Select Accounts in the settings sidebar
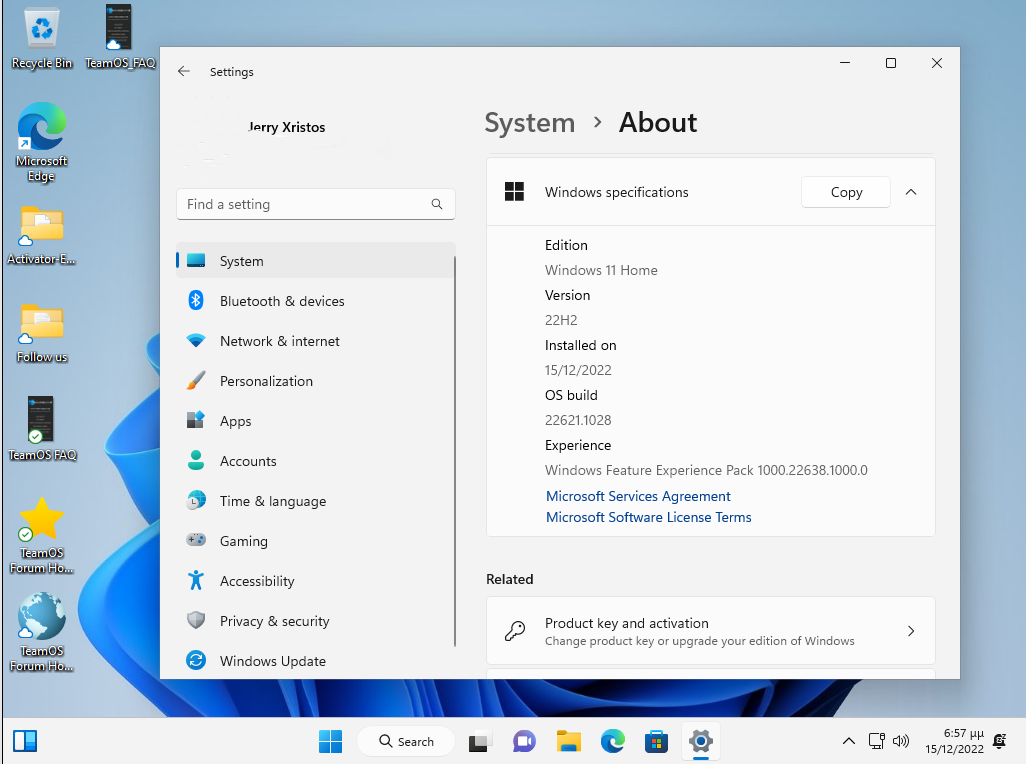 [x=247, y=461]
